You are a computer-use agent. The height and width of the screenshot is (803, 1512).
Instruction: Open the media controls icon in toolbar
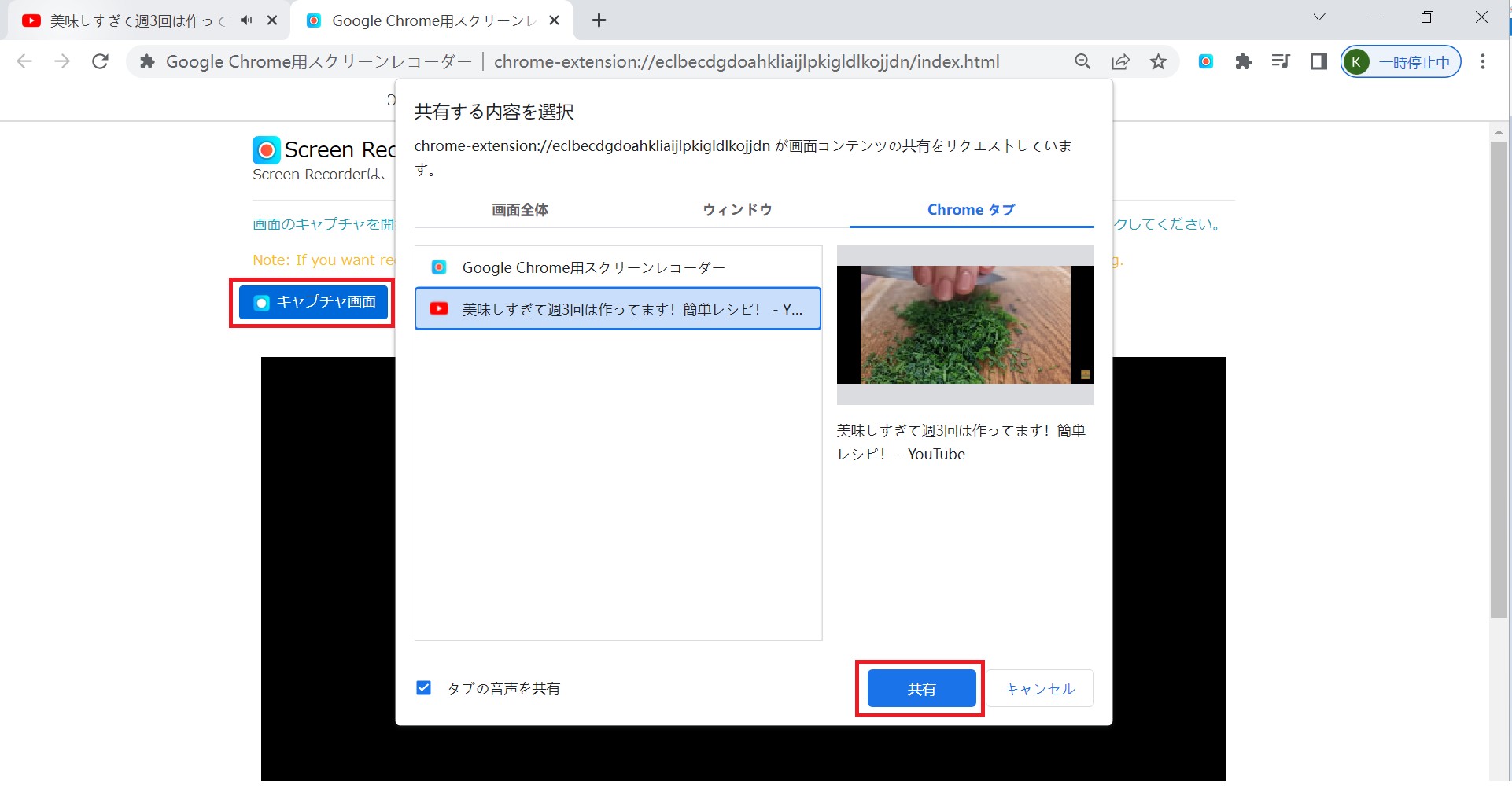tap(1281, 61)
